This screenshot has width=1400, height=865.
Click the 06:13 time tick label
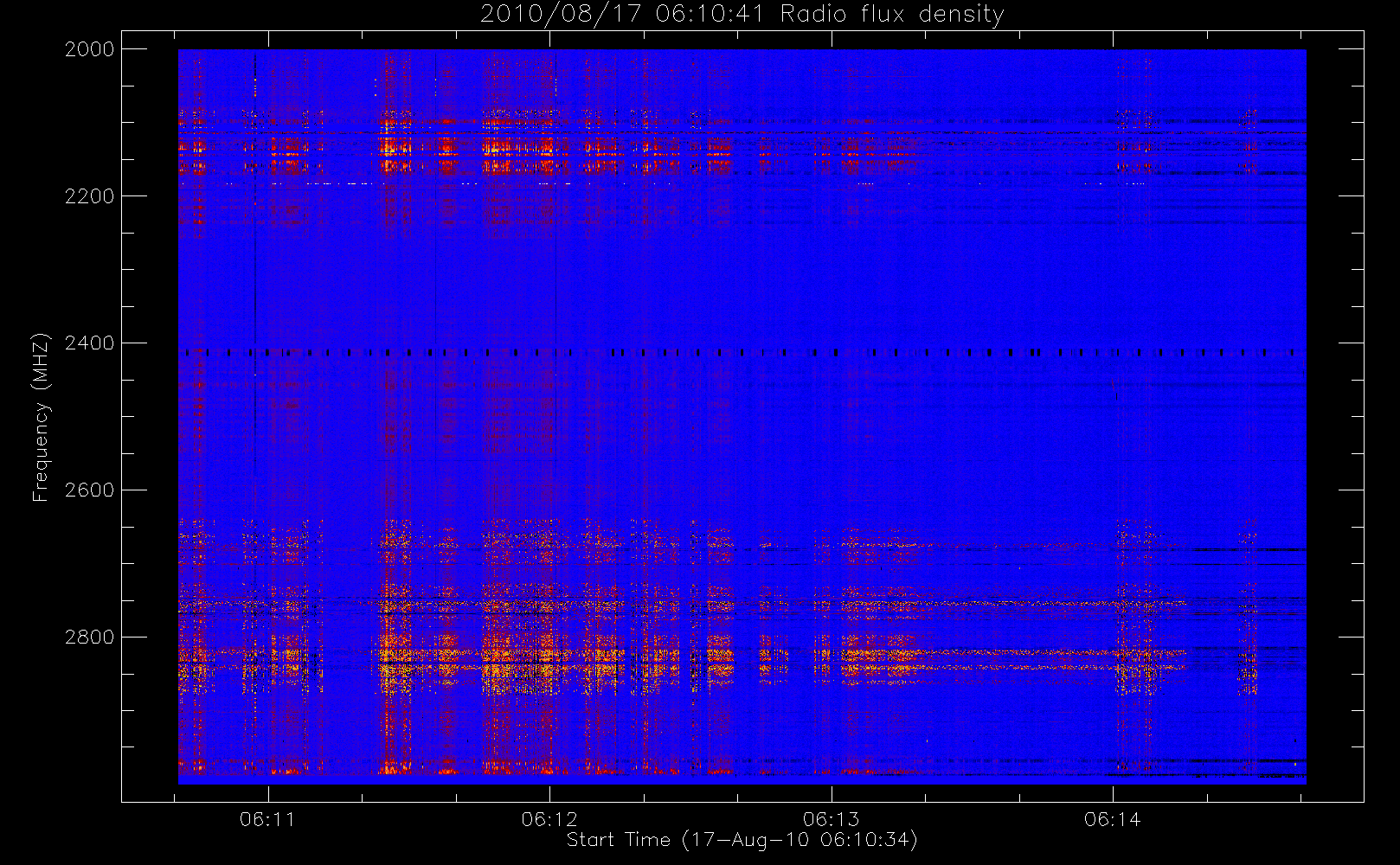832,819
